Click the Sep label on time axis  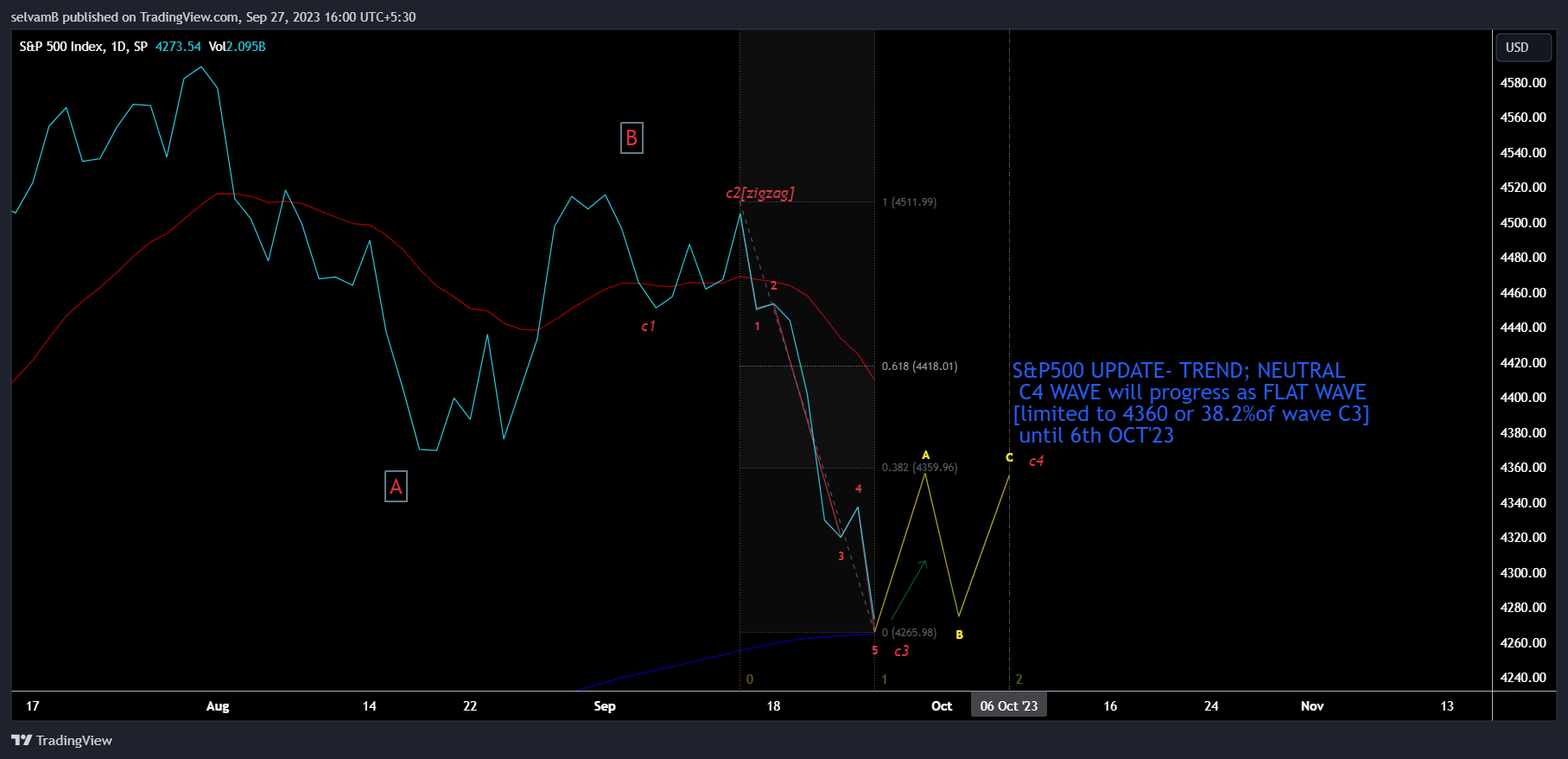605,706
